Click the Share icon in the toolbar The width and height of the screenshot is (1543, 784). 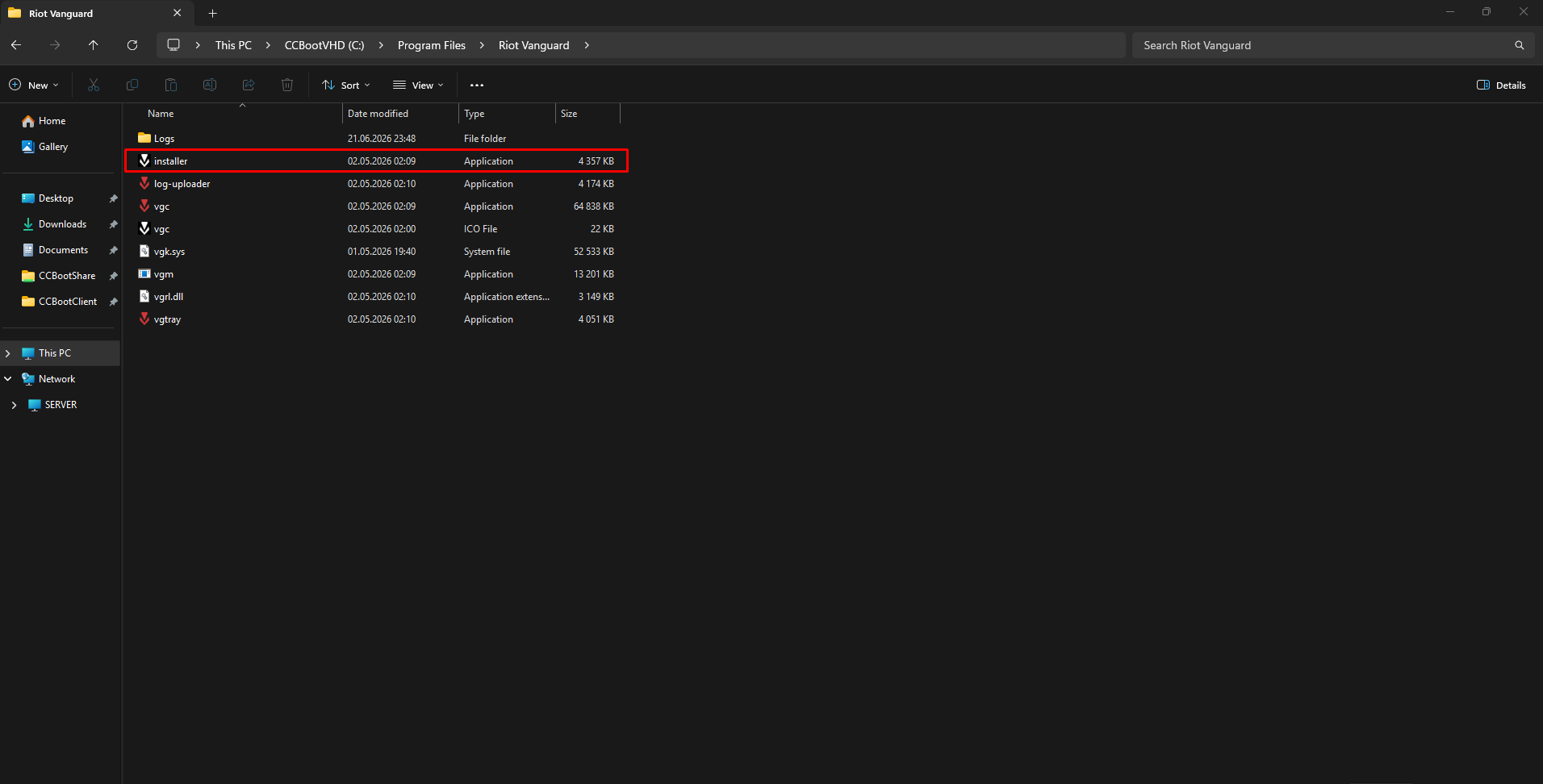(x=249, y=85)
